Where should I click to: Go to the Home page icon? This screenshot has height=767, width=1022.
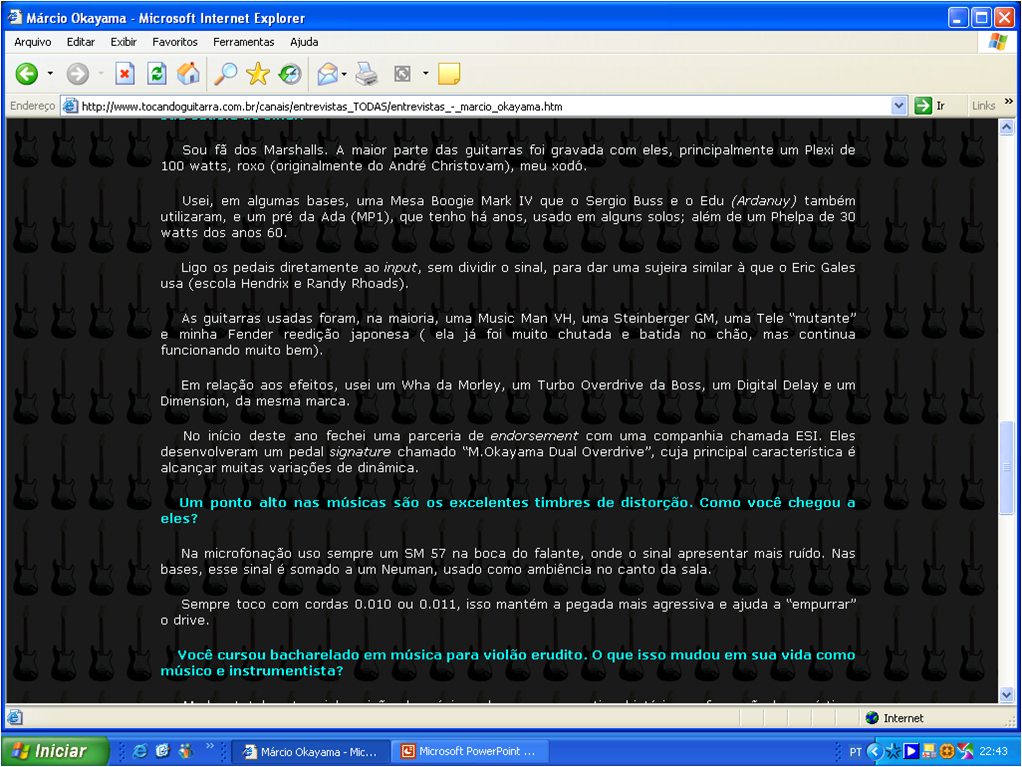click(188, 74)
